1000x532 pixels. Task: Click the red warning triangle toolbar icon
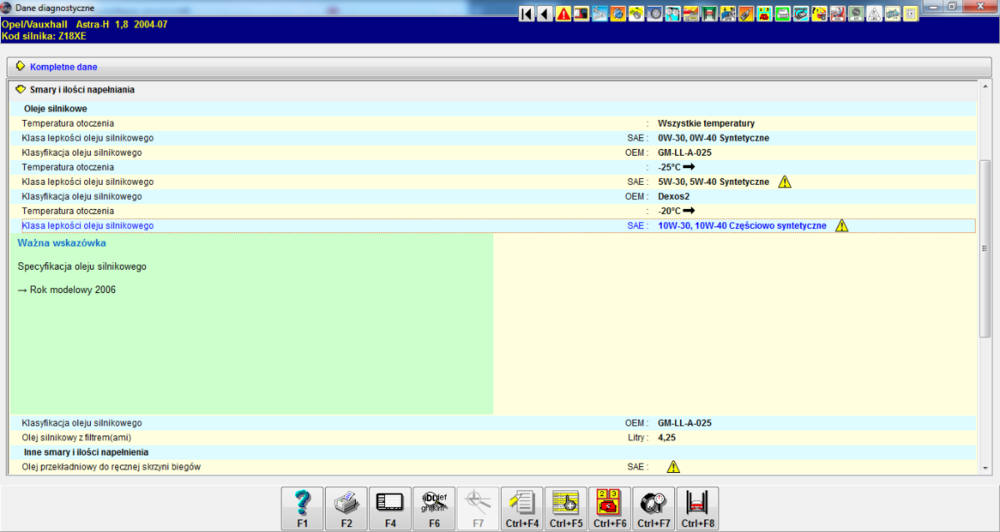click(x=563, y=14)
